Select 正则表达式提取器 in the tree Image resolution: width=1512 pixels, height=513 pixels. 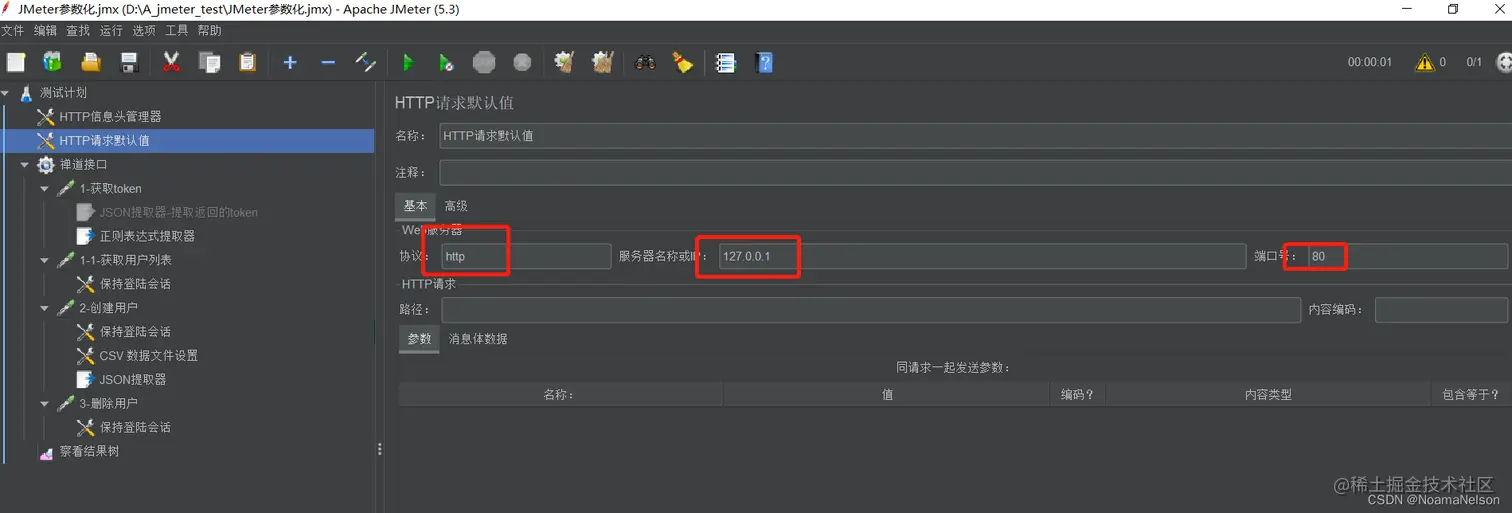pos(147,236)
